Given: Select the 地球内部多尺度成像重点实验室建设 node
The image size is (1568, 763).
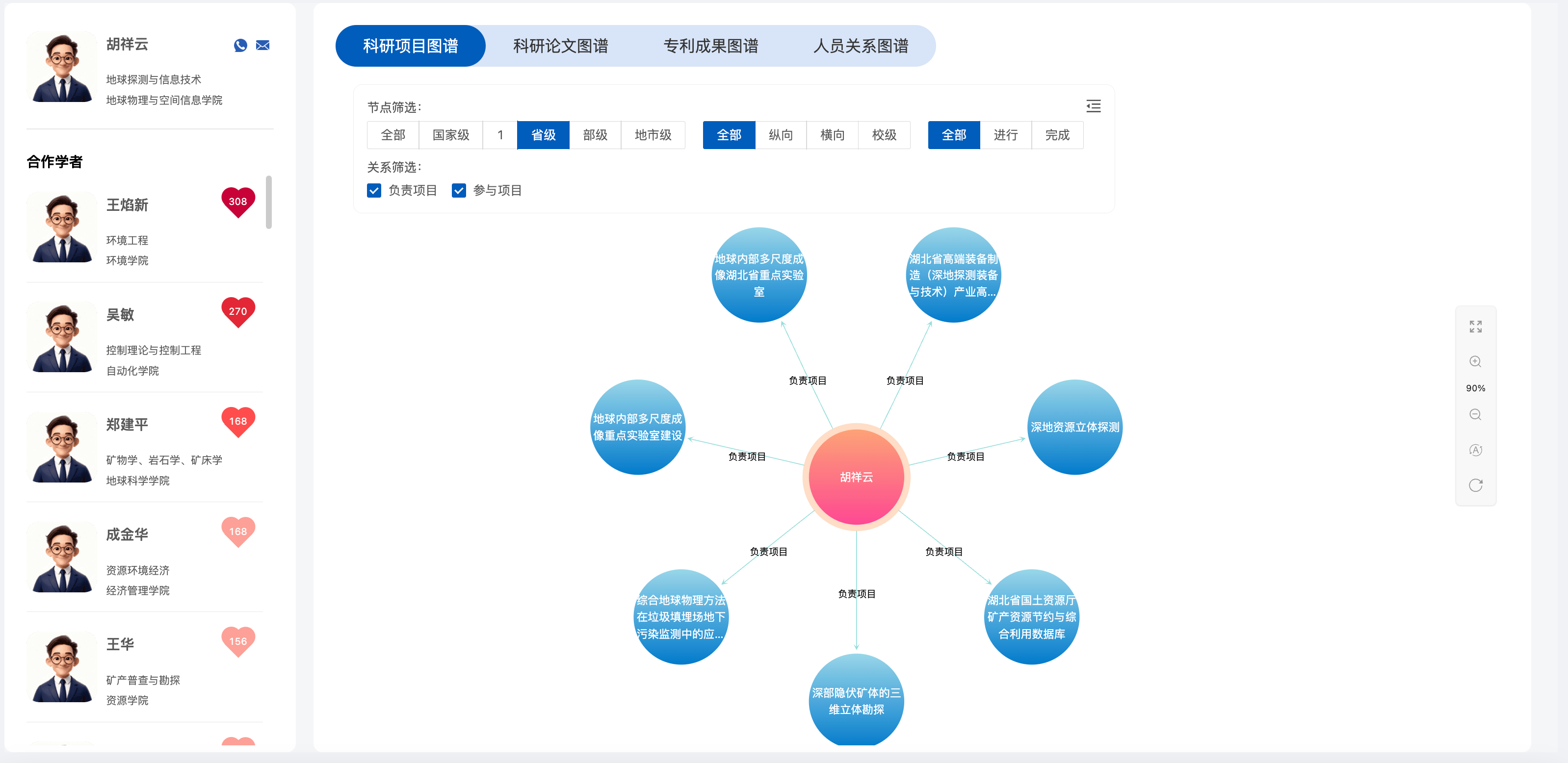Looking at the screenshot, I should point(638,427).
